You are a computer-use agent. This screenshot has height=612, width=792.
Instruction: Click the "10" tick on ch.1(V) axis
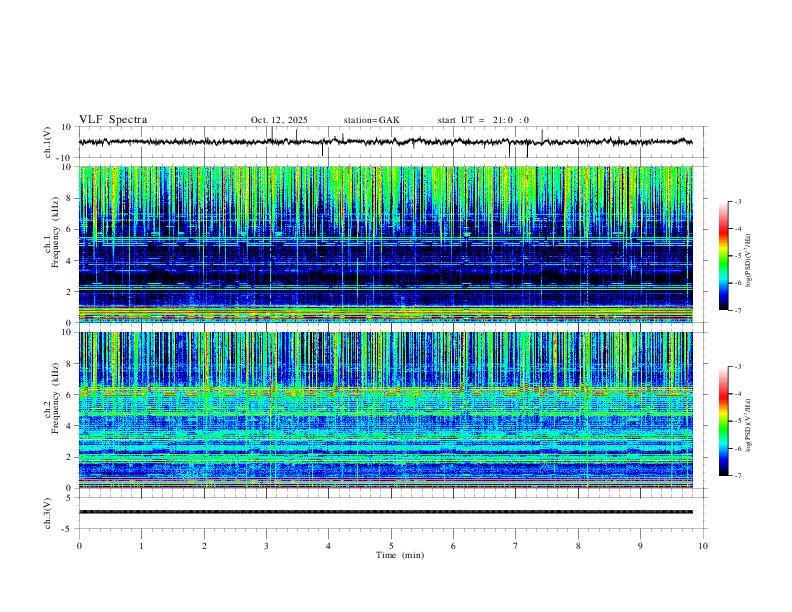click(67, 127)
